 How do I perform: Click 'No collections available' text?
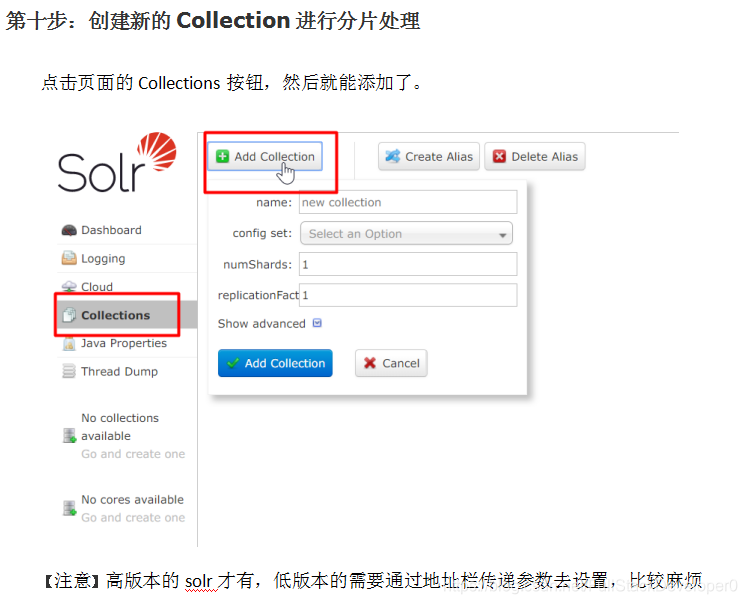point(120,427)
